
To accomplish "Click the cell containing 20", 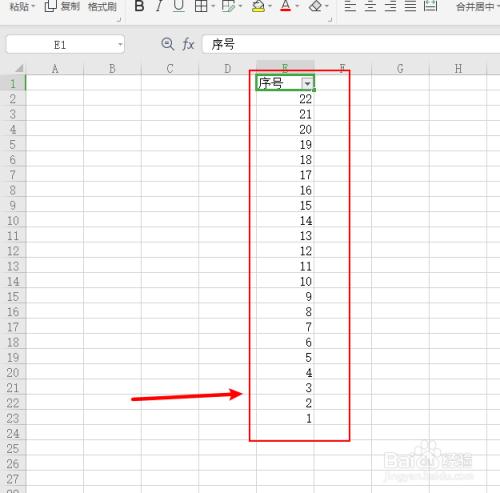I will coord(285,129).
